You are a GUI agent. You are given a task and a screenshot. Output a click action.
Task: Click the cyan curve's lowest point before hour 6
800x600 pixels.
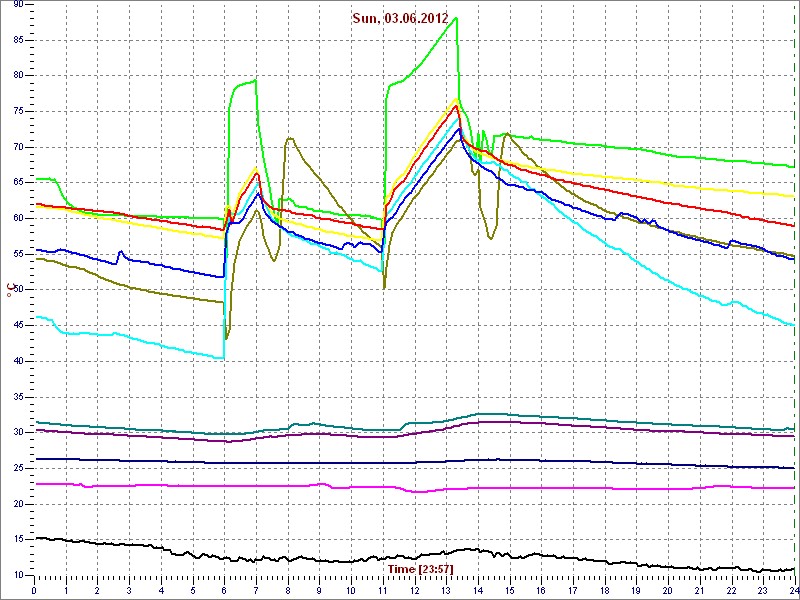click(x=221, y=357)
